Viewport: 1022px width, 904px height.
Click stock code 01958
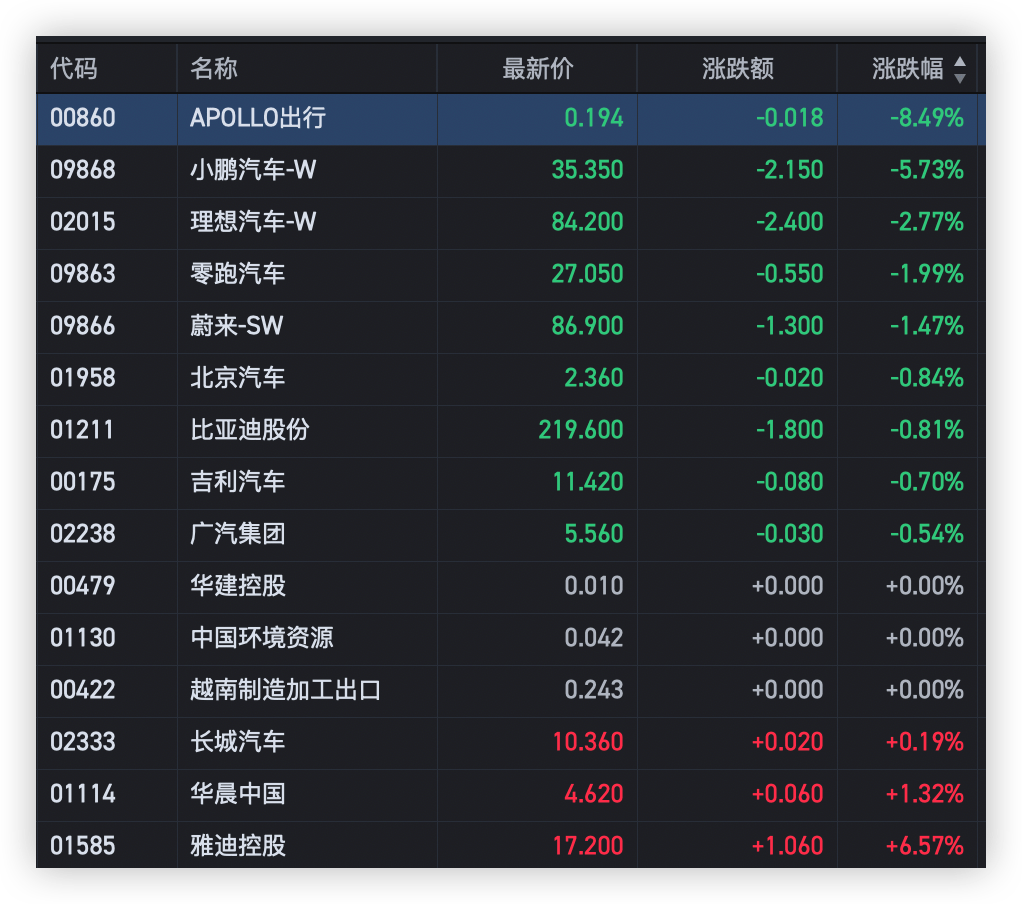coord(83,378)
